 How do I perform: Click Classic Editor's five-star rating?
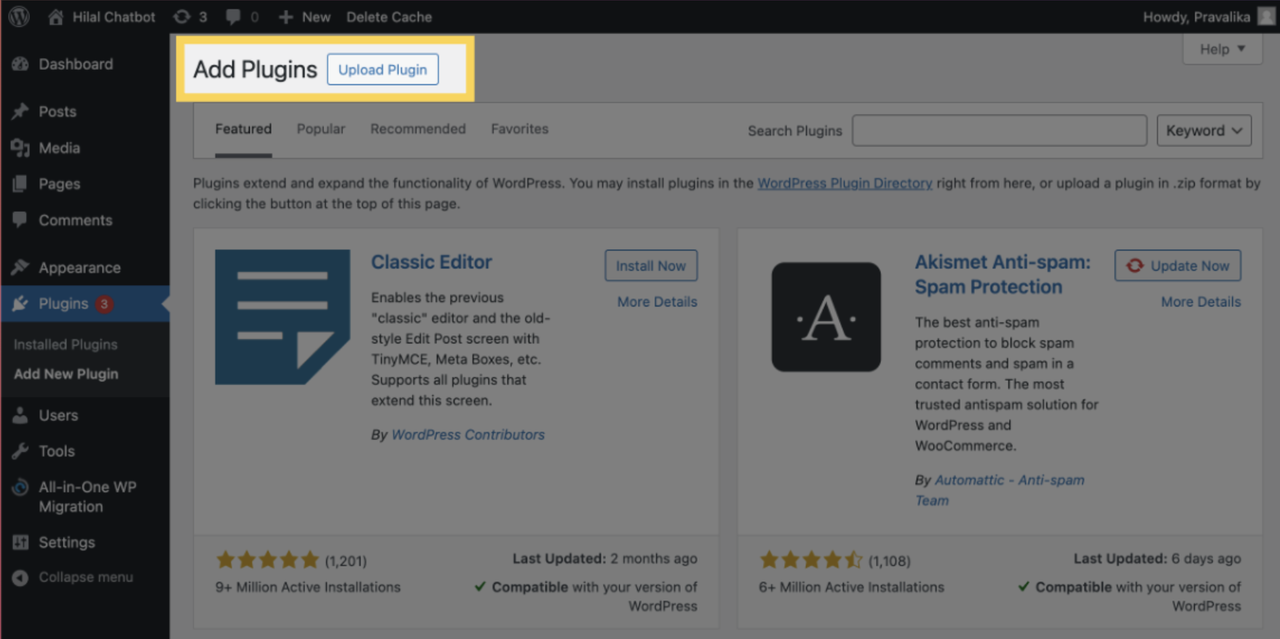(x=267, y=560)
